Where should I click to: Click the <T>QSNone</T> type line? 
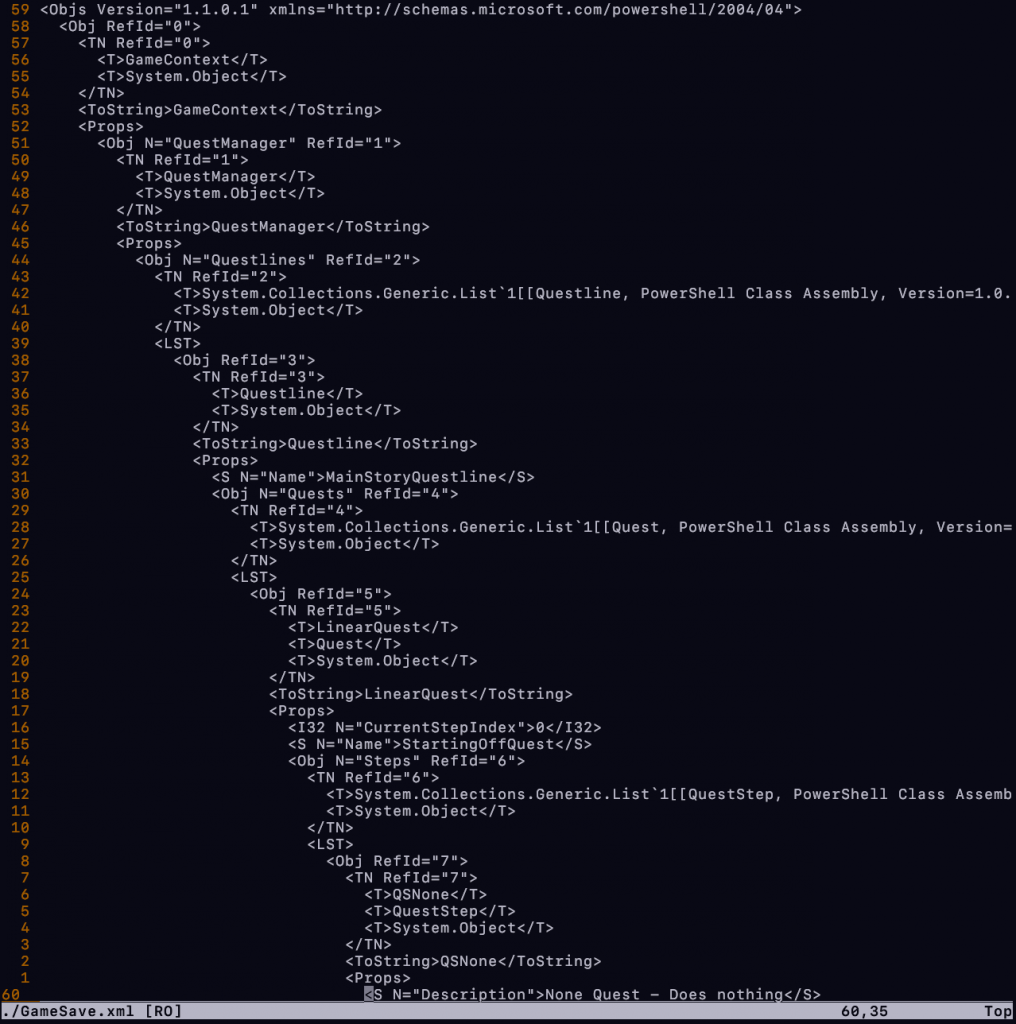pyautogui.click(x=425, y=894)
